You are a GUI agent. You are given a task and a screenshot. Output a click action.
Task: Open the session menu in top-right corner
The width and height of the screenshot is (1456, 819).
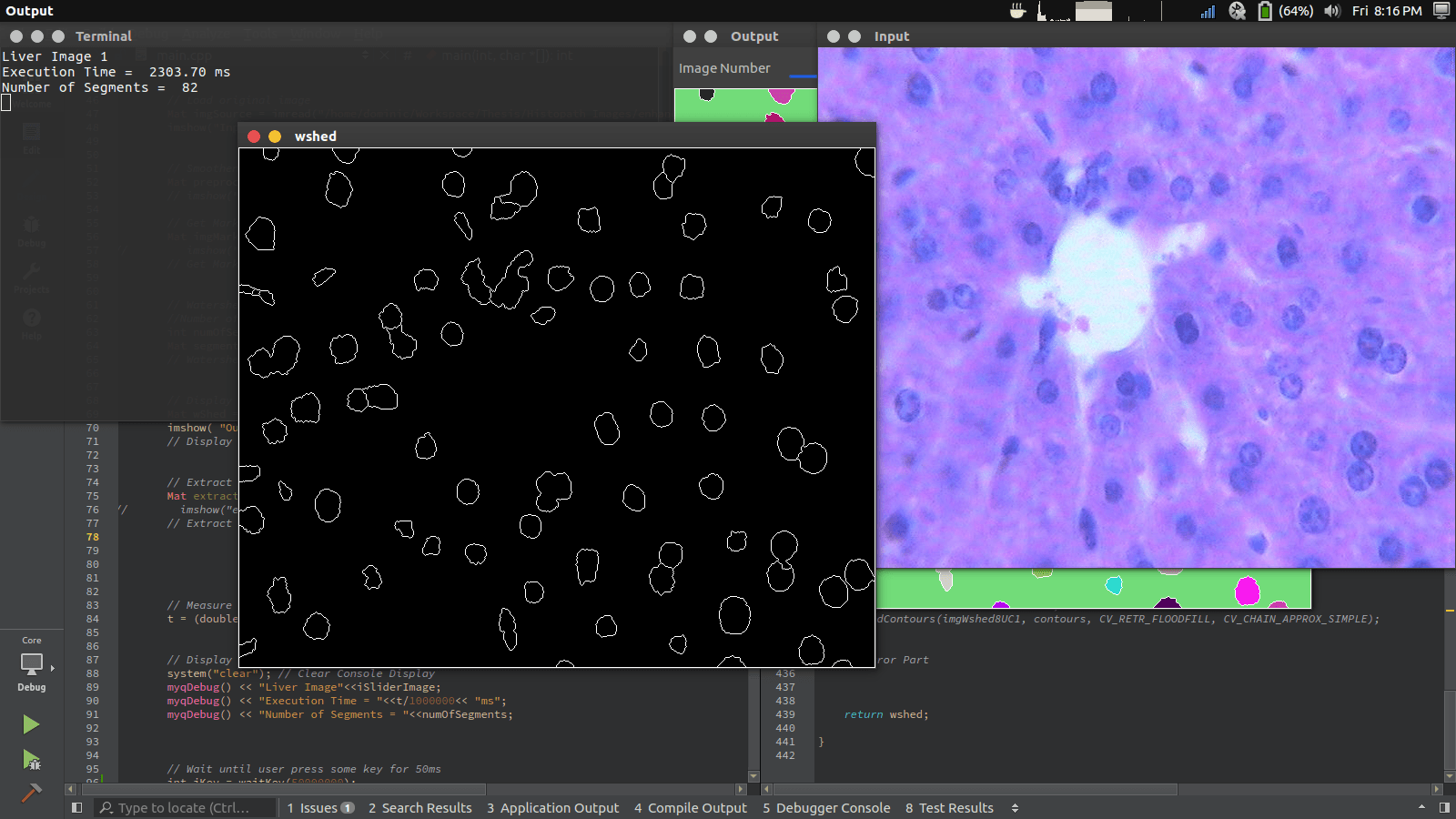(x=1441, y=11)
